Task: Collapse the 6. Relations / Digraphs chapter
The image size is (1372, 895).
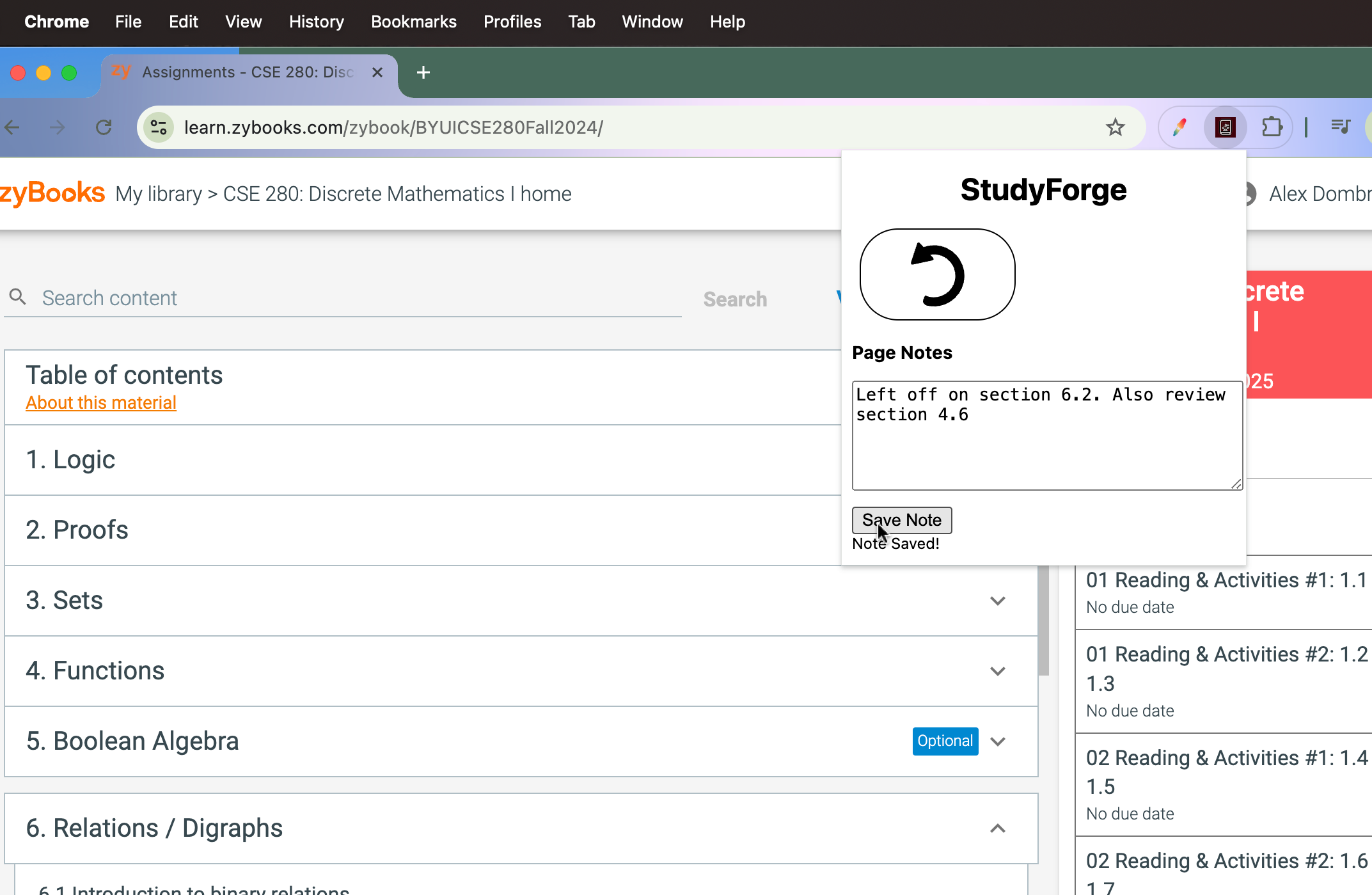Action: 998,828
